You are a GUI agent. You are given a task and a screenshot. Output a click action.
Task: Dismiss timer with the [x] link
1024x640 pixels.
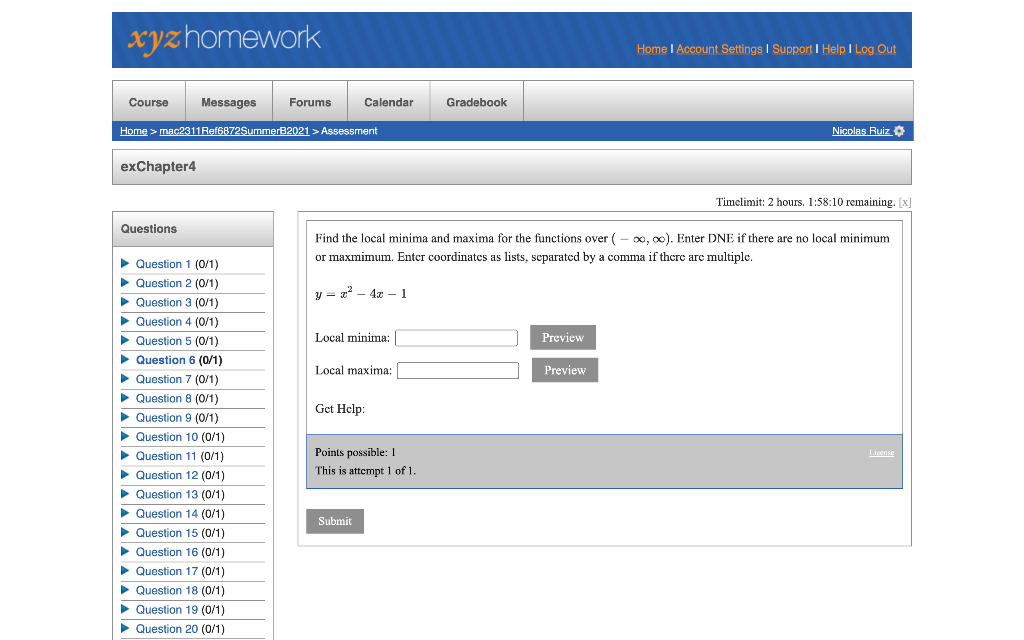(904, 202)
